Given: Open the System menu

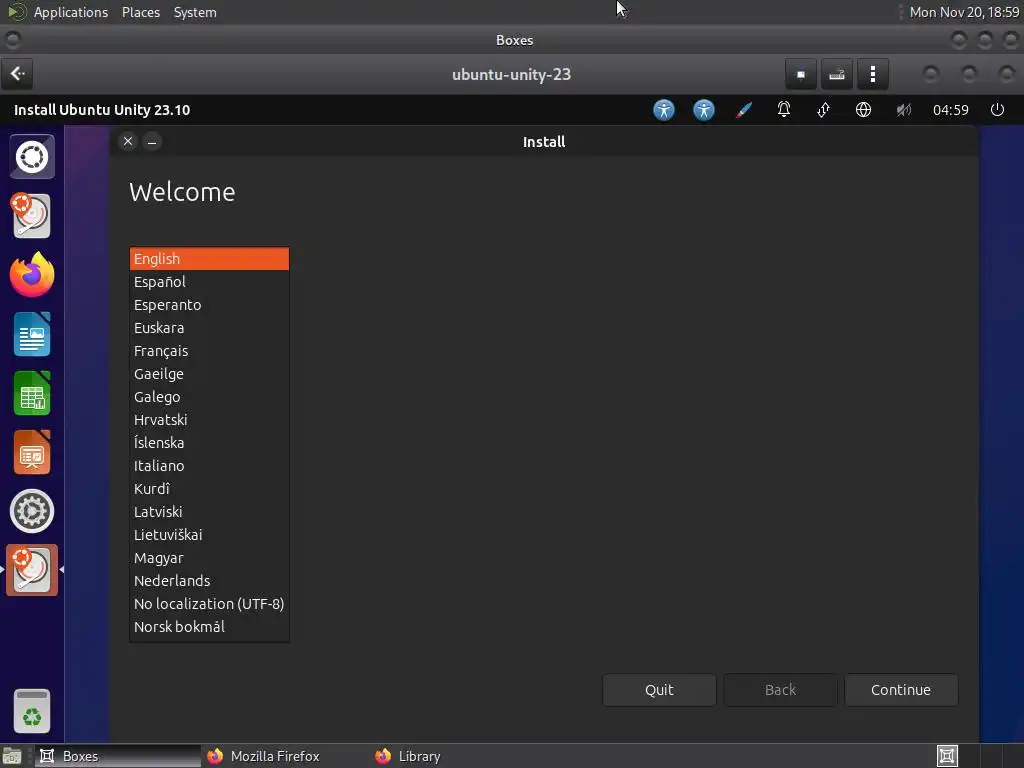Looking at the screenshot, I should 195,12.
